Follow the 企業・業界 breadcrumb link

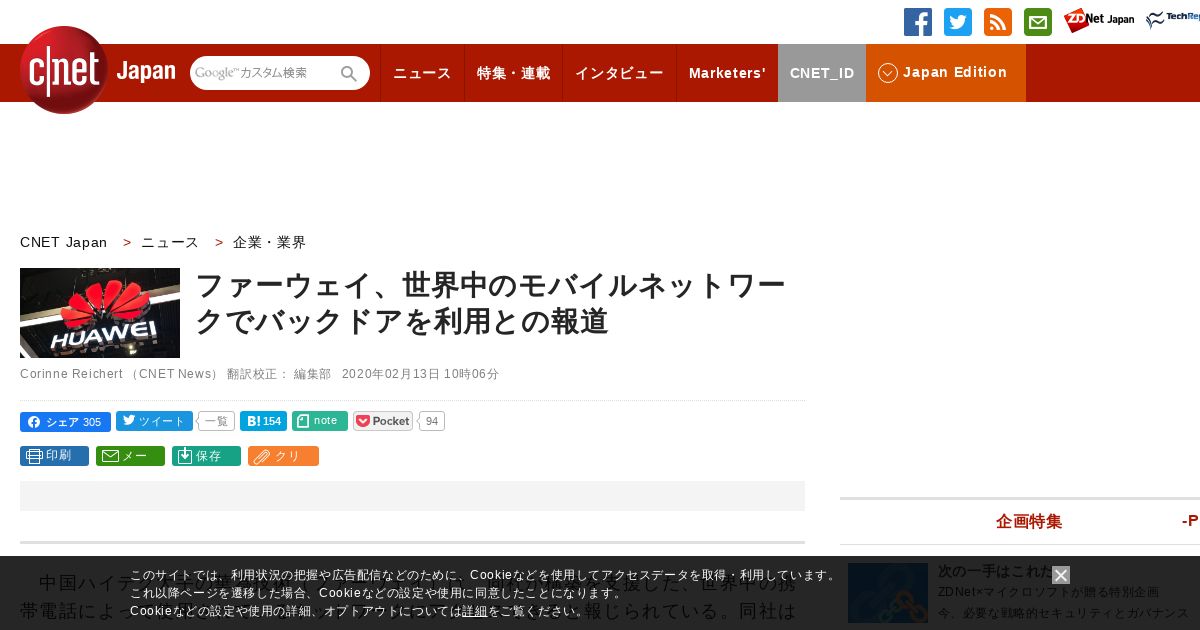(x=269, y=242)
